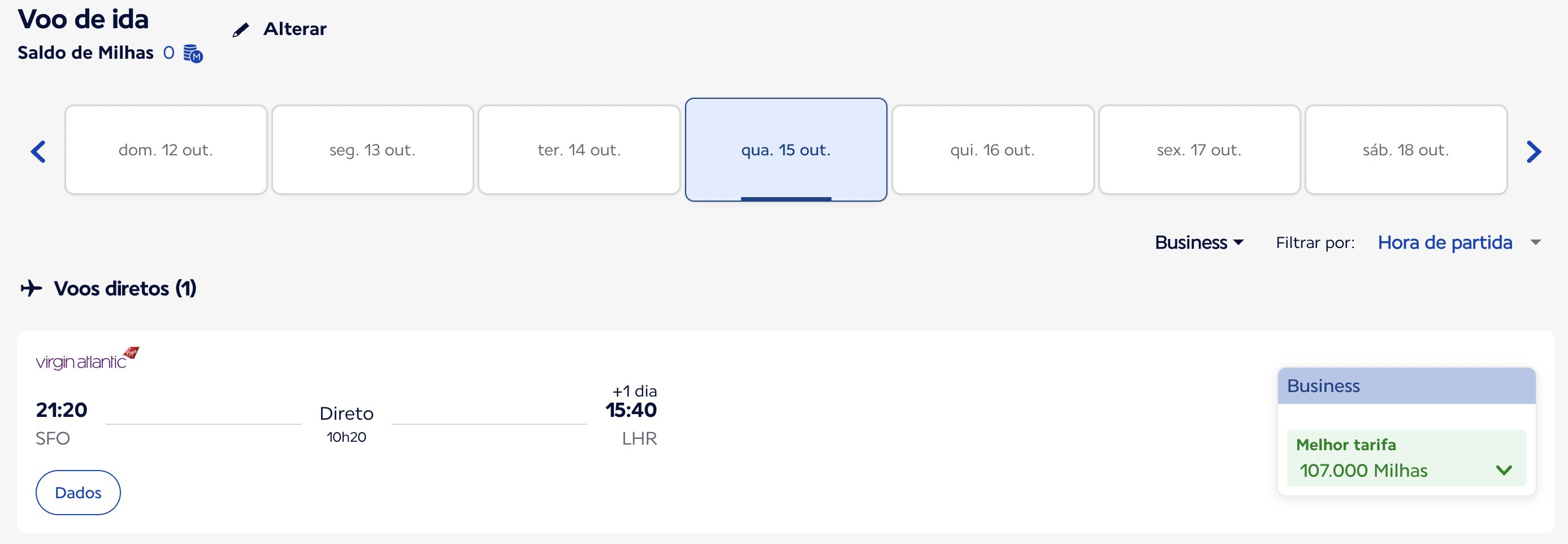Viewport: 1568px width, 544px height.
Task: Click the airplane icon by Voos diretos
Action: coord(31,288)
